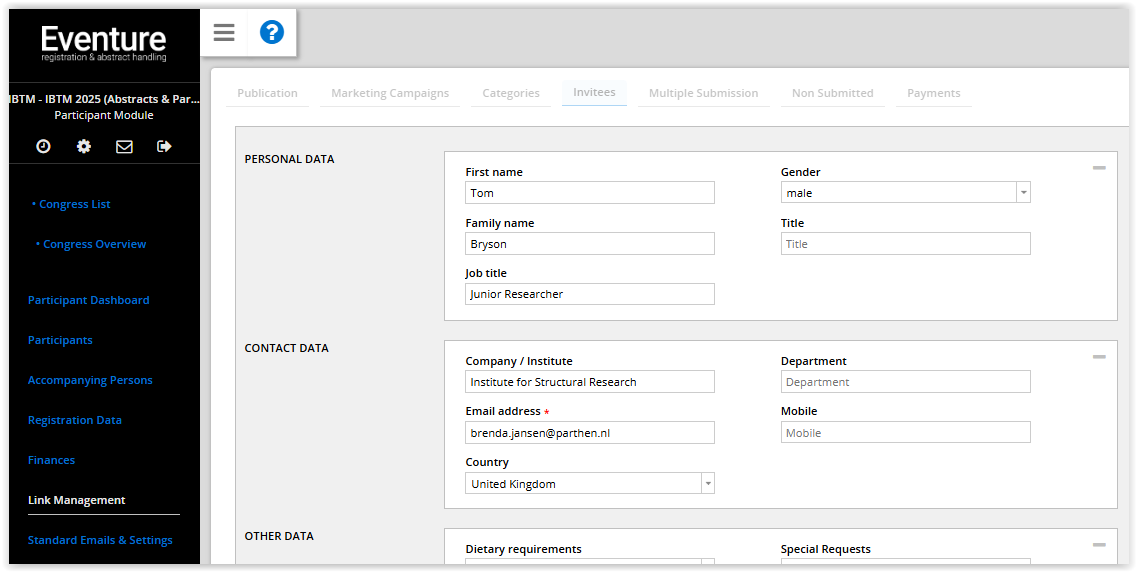Click into the Job title field

tap(590, 294)
